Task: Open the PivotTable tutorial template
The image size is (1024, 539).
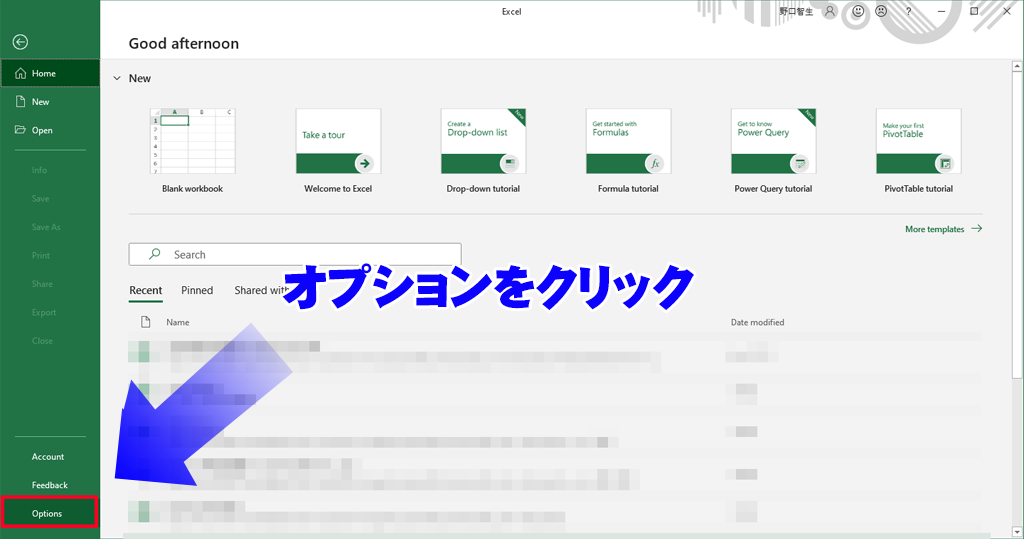Action: 918,151
